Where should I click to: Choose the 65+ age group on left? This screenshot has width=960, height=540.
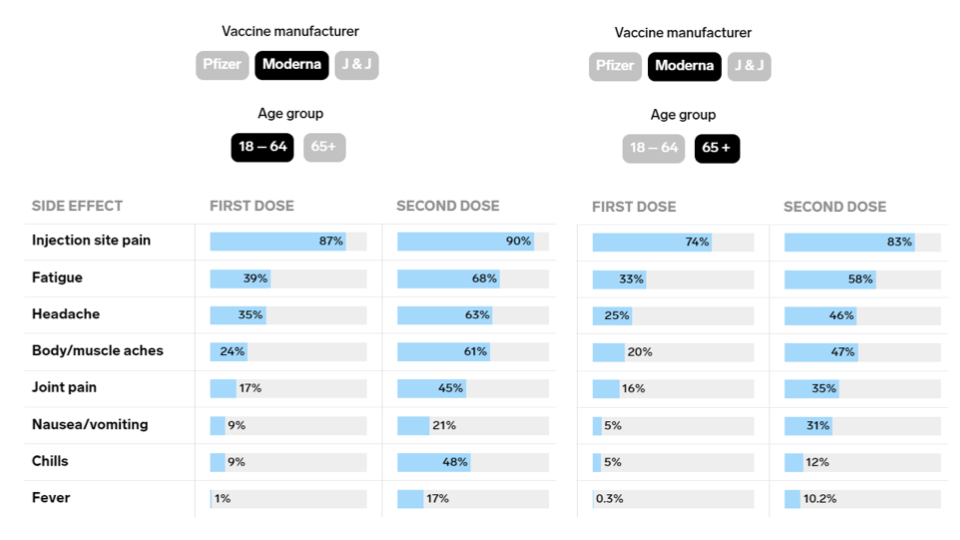(324, 147)
